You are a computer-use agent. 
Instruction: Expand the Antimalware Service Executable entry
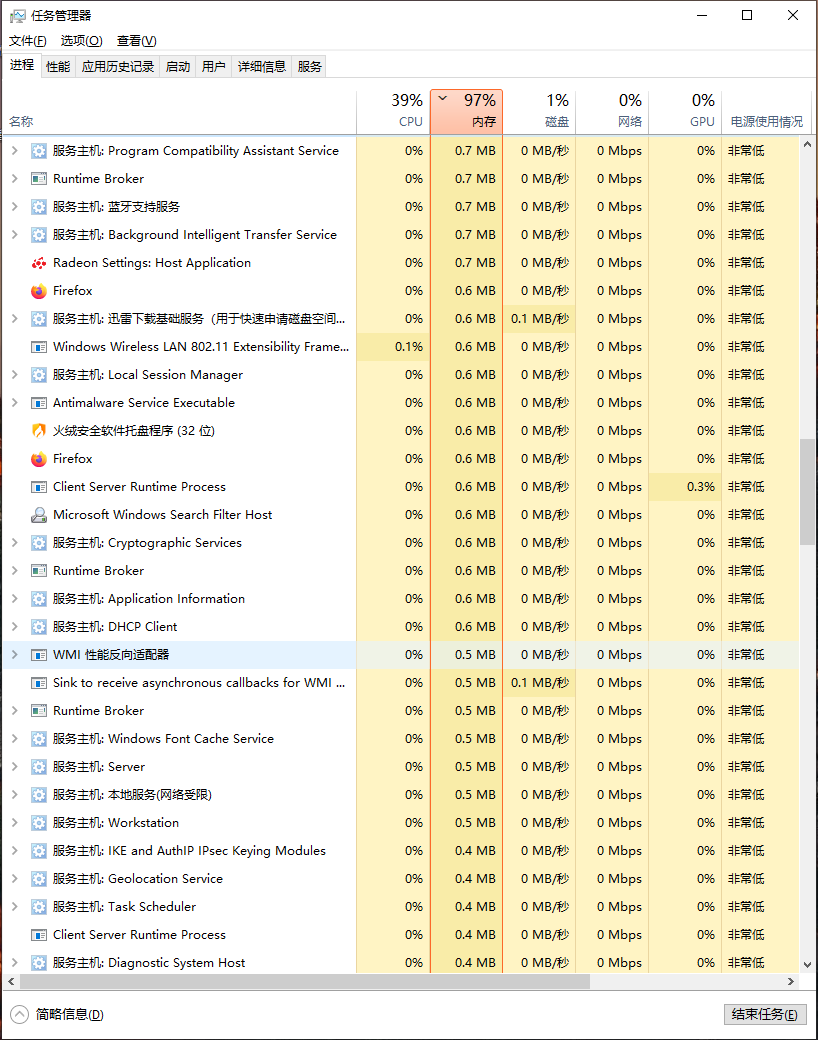[x=14, y=403]
